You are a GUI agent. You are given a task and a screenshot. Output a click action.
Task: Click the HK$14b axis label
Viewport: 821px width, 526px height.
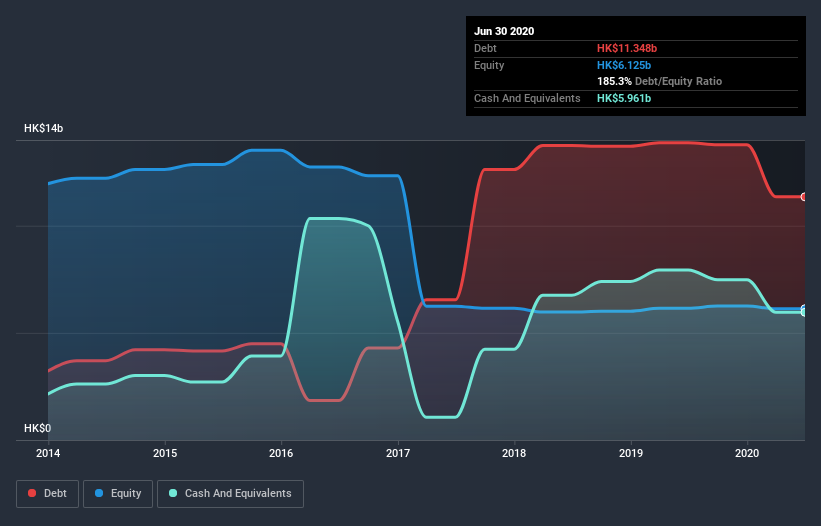43,128
